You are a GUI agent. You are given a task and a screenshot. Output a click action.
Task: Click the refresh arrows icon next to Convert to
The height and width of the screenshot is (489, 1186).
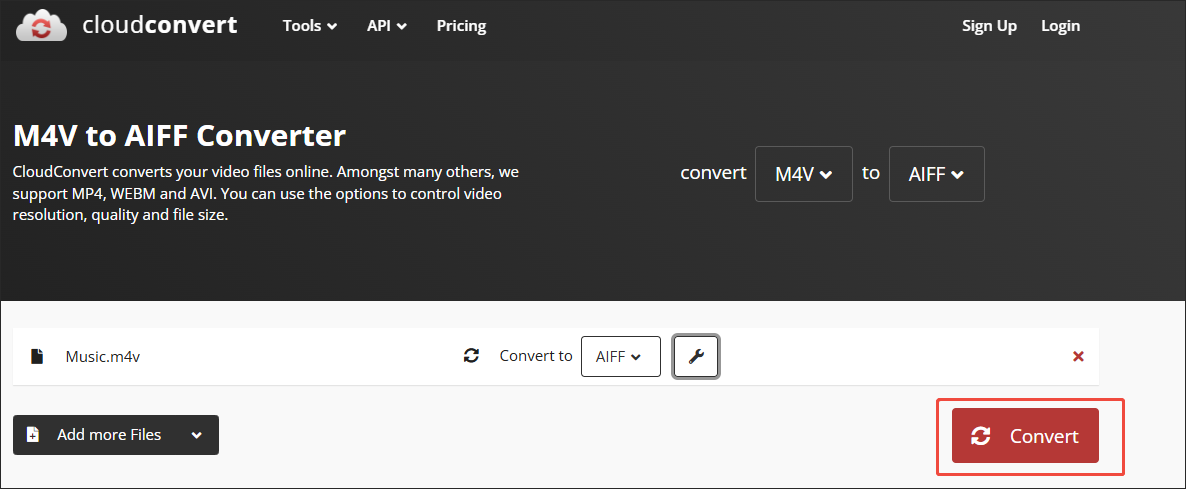(x=471, y=356)
